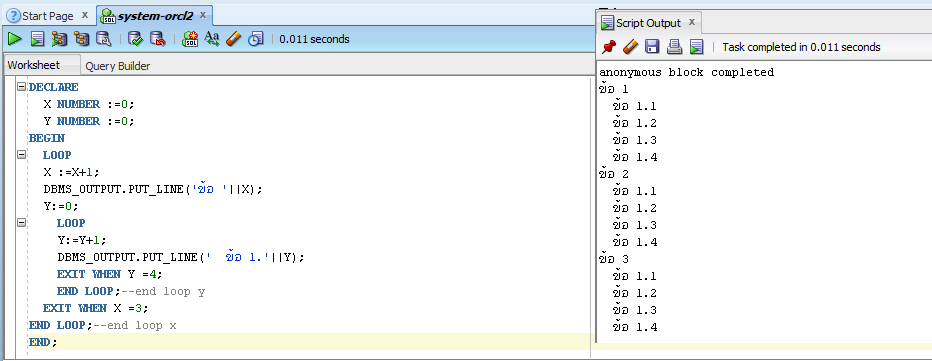The height and width of the screenshot is (361, 932).
Task: Open the Worksheet tab
Action: tap(34, 65)
